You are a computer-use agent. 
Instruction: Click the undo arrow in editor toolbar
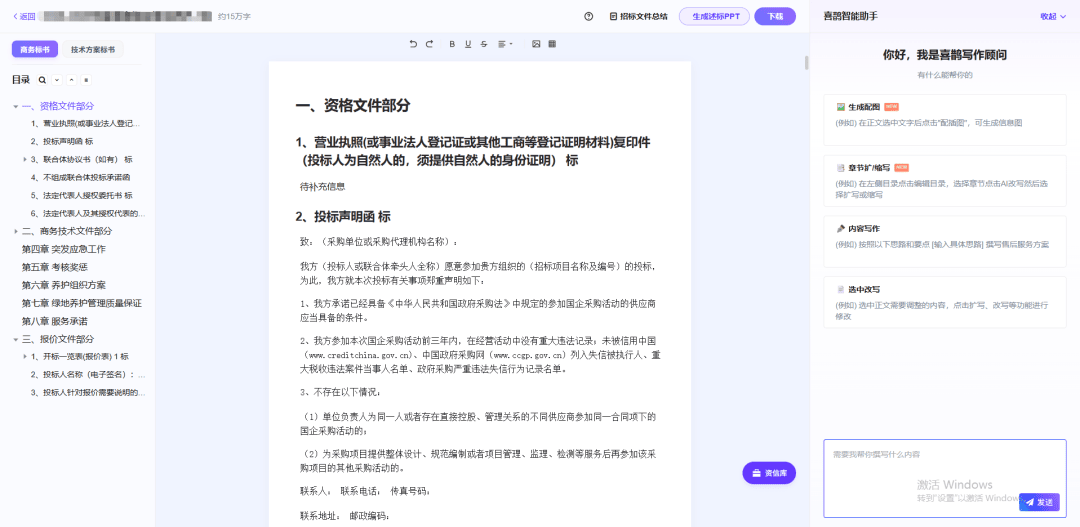[413, 44]
